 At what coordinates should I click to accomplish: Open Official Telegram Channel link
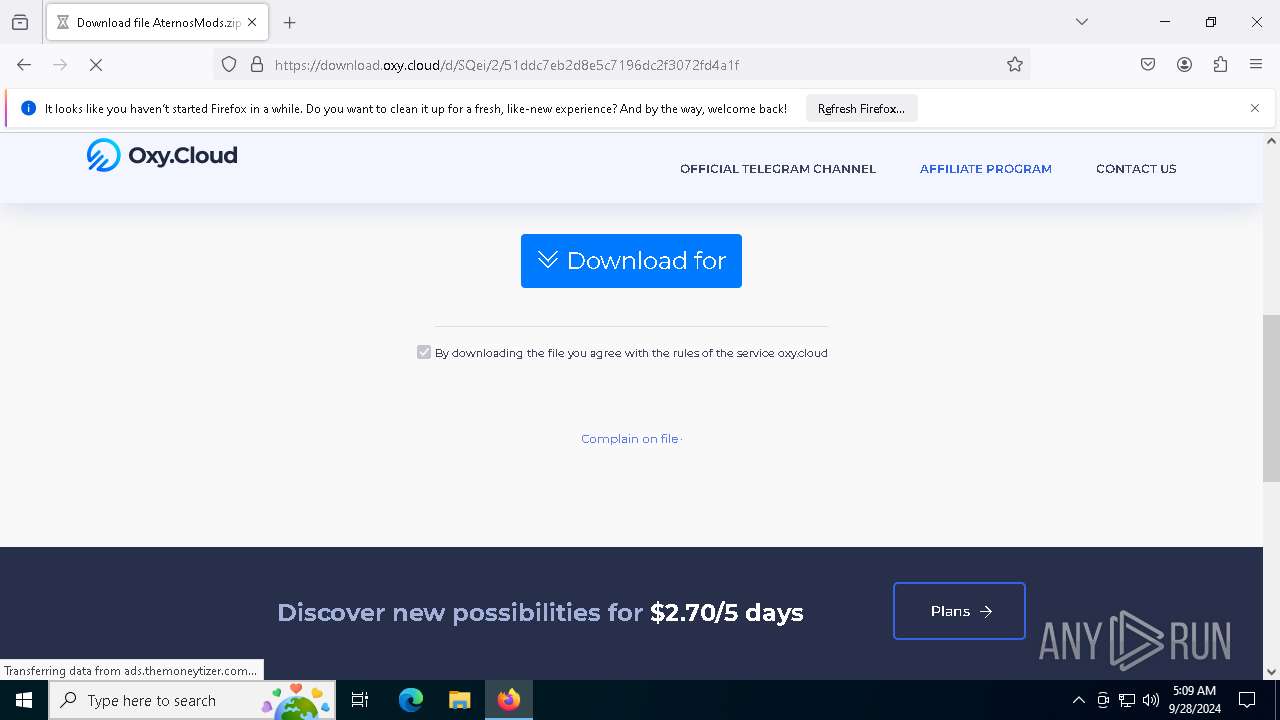(778, 169)
